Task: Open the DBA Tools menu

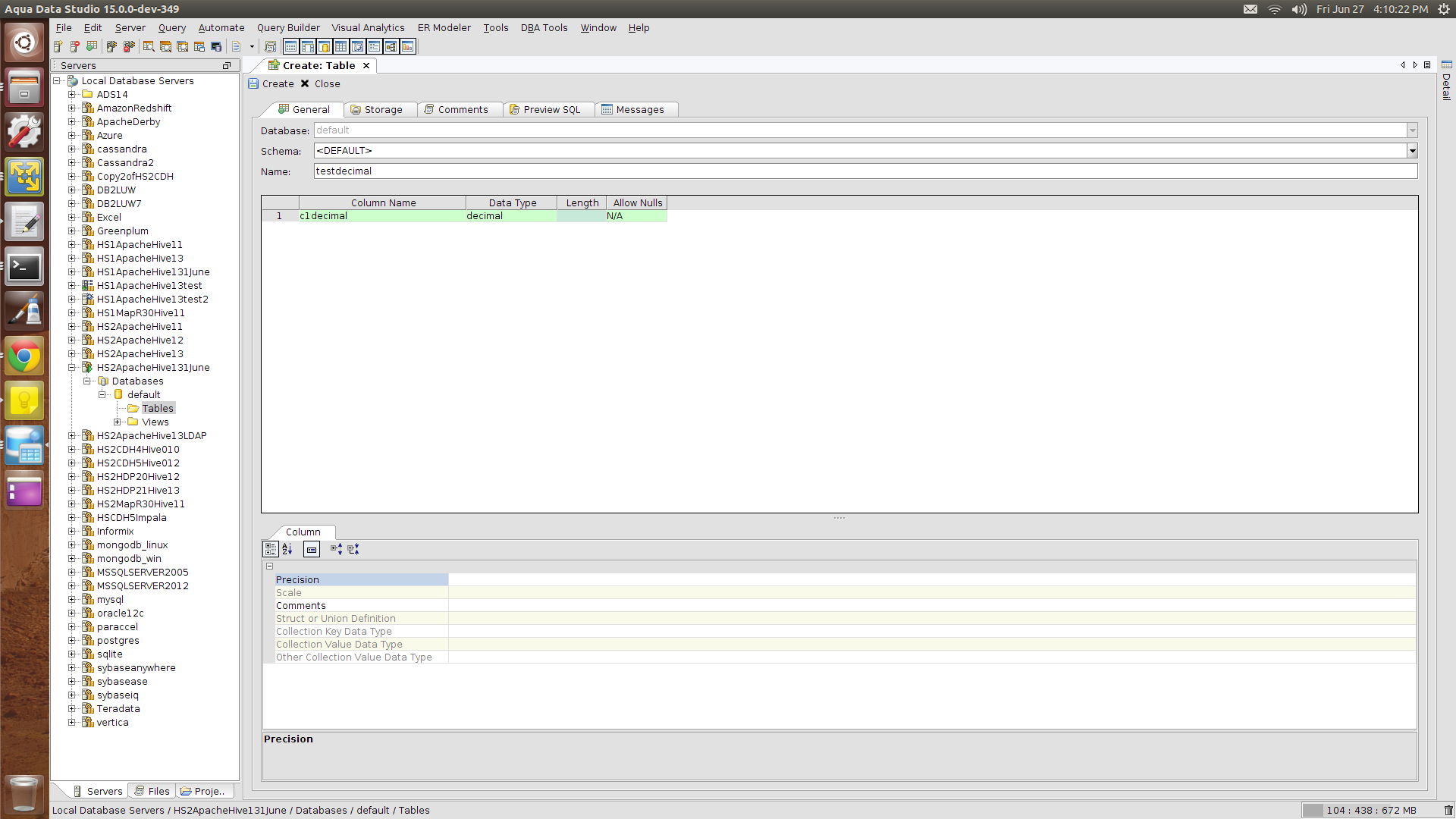Action: click(x=544, y=28)
